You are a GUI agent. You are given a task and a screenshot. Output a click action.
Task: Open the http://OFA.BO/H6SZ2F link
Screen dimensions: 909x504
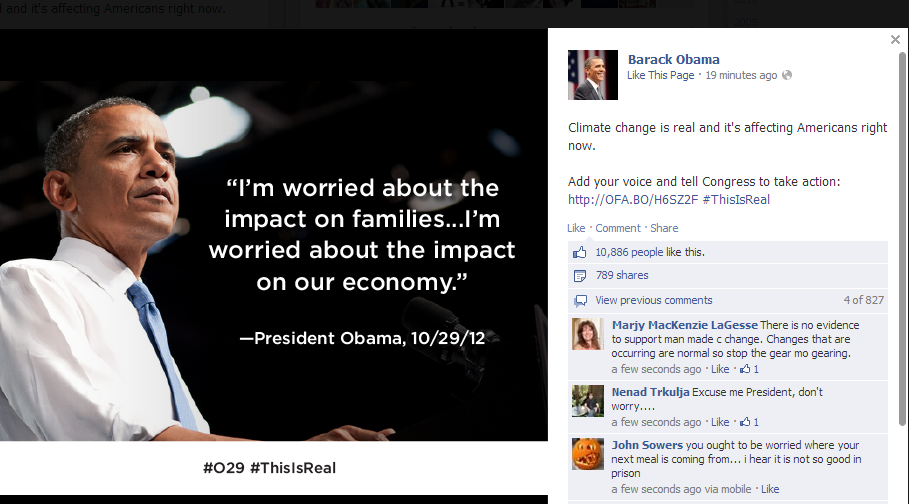633,200
